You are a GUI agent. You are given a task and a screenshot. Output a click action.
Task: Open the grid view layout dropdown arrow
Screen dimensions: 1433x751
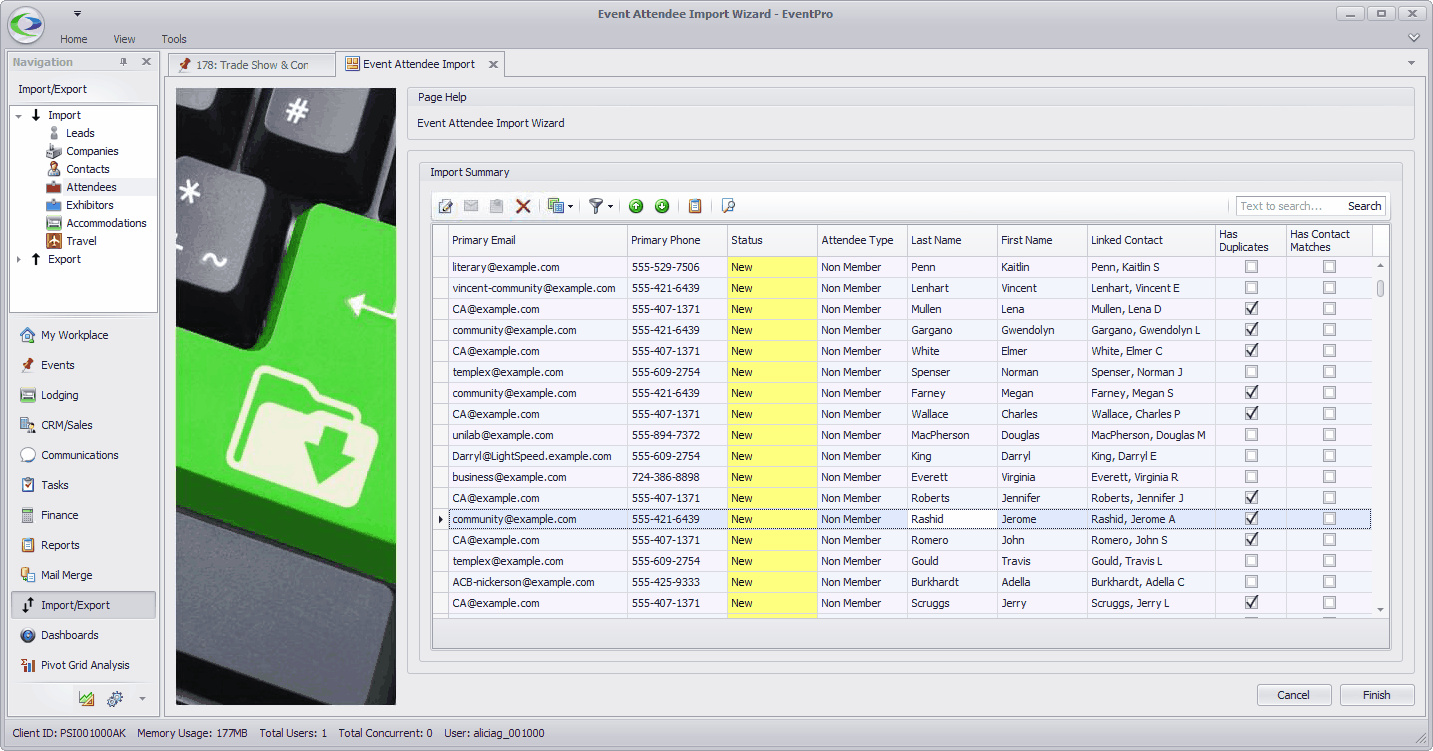point(571,207)
